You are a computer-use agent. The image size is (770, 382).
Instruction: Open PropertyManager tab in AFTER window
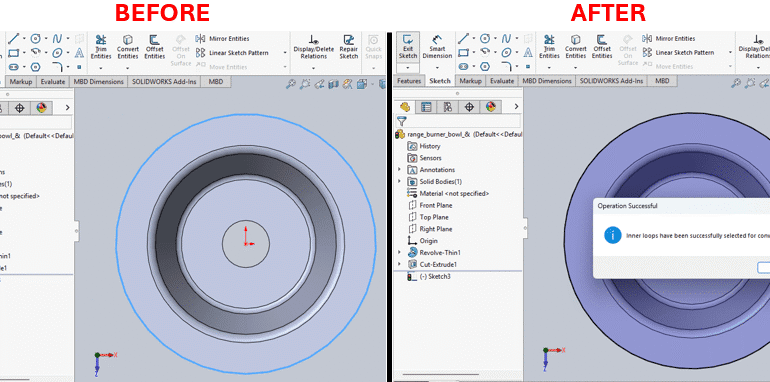426,107
